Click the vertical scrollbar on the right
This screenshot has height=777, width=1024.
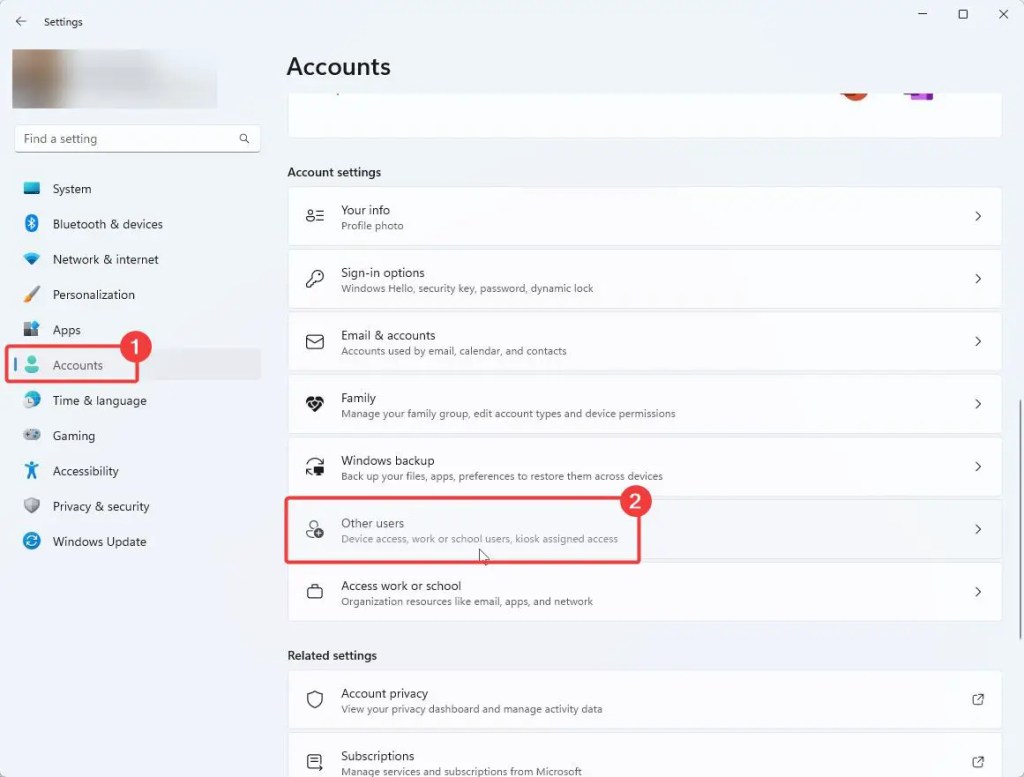tap(1020, 519)
